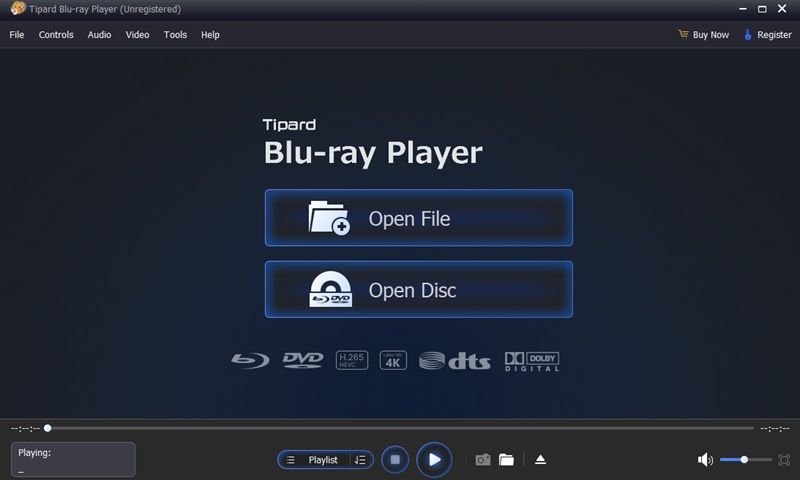The width and height of the screenshot is (800, 480).
Task: Click the large Open File button
Action: (419, 218)
